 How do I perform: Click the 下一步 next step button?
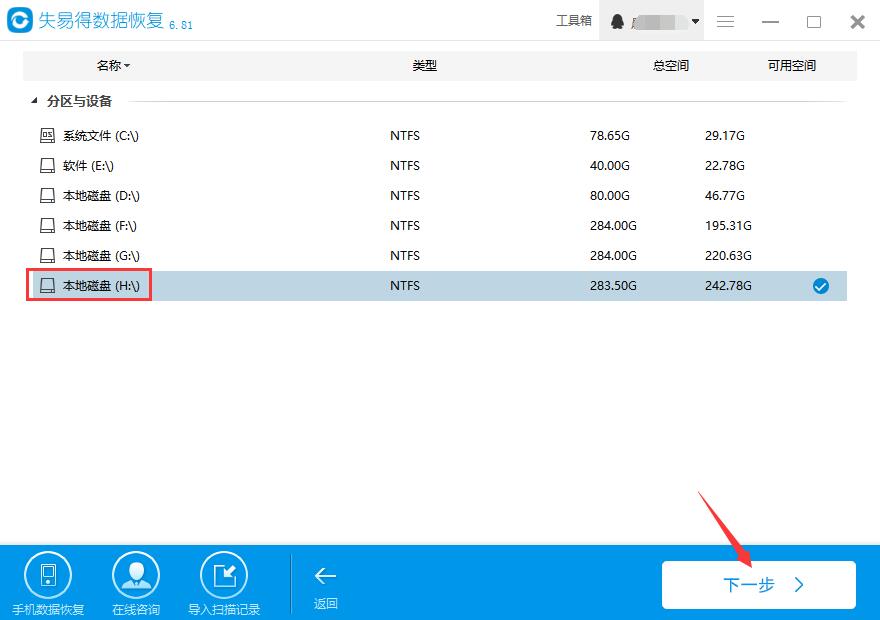pyautogui.click(x=759, y=585)
